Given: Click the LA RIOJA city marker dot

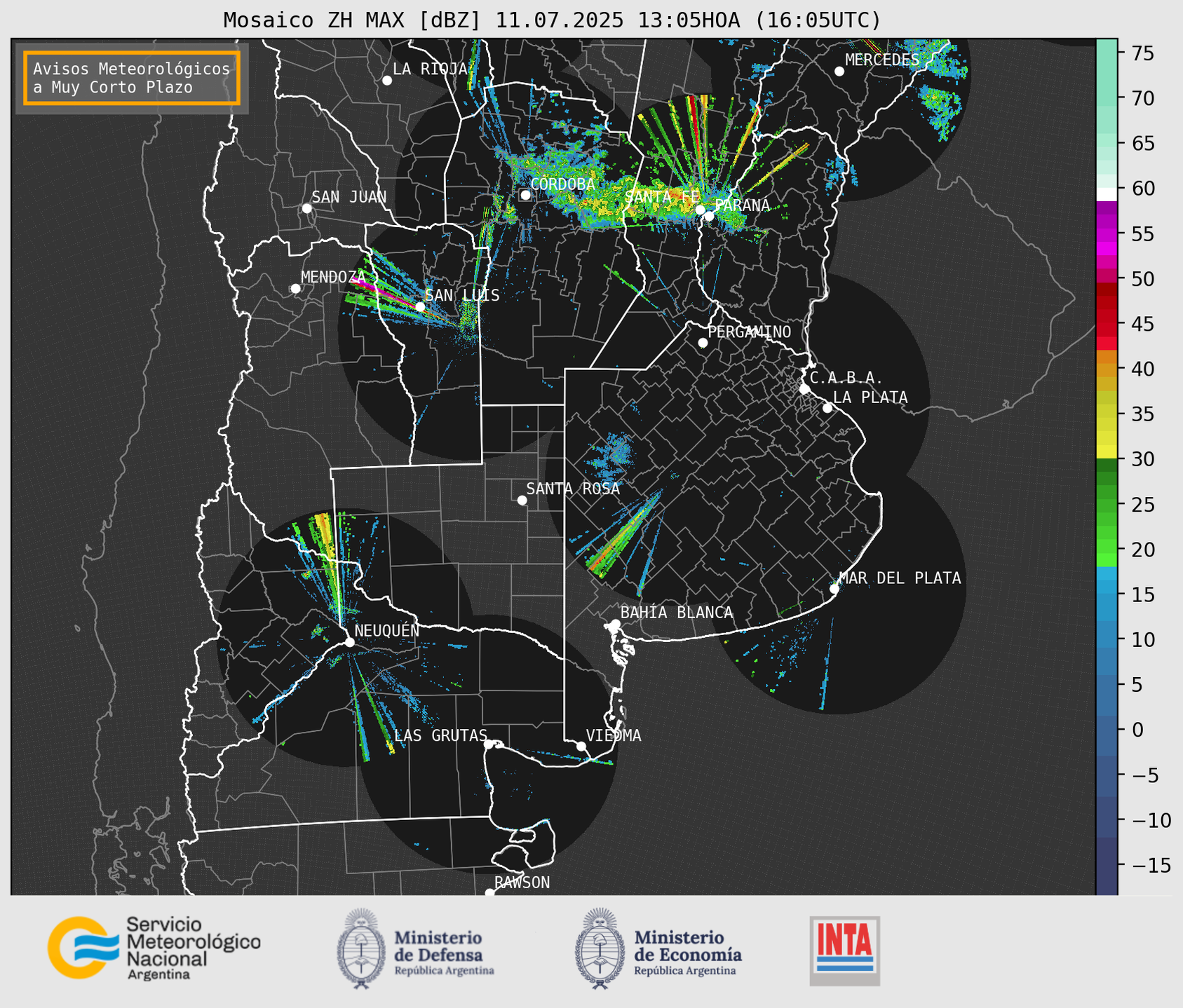Looking at the screenshot, I should point(387,81).
